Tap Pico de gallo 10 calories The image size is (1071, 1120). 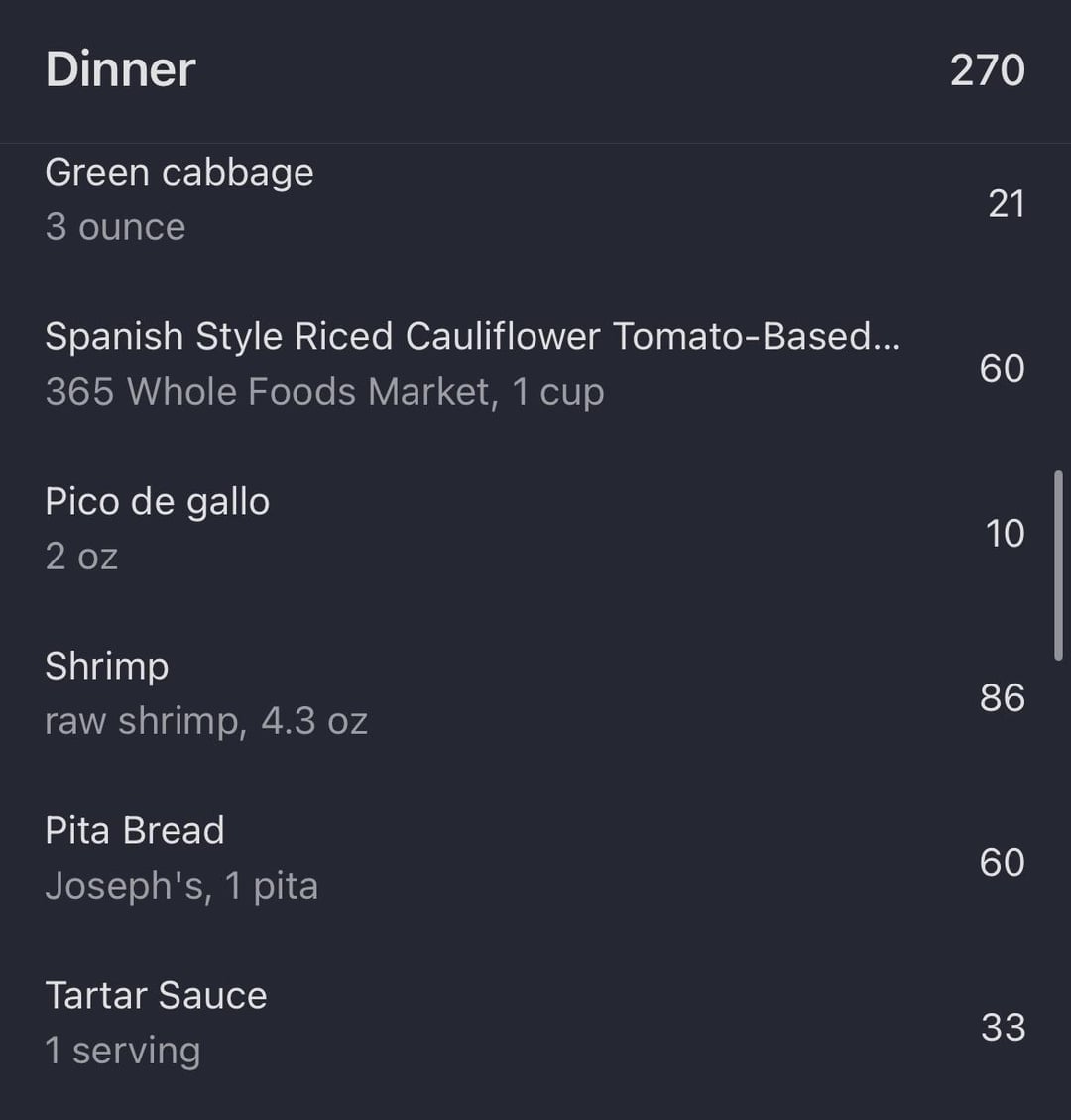click(1006, 534)
